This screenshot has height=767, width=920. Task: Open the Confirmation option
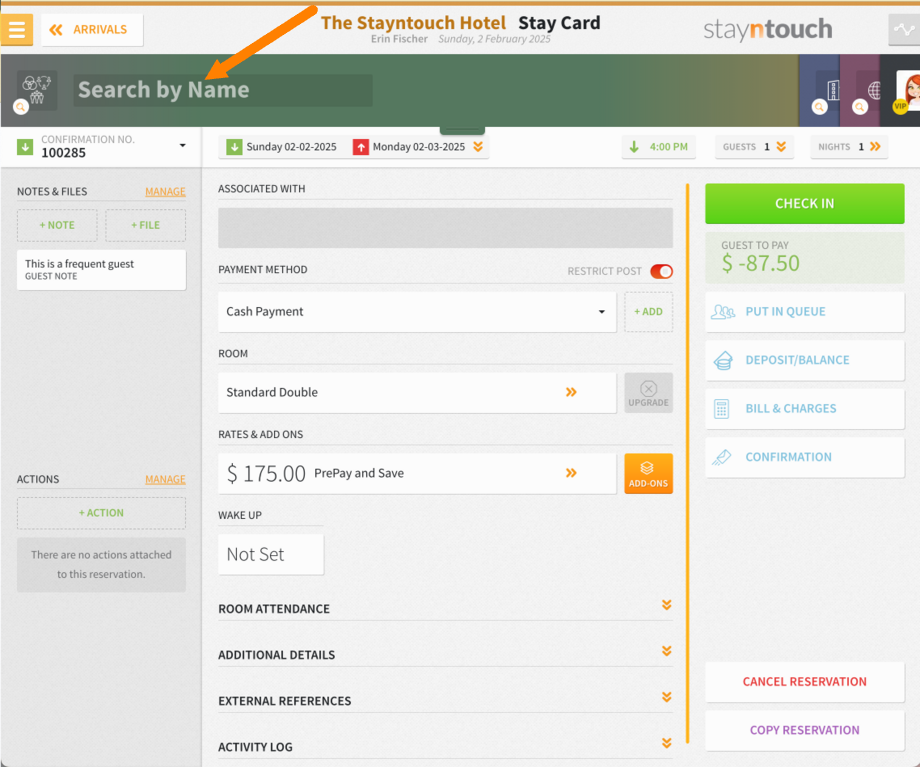(804, 457)
